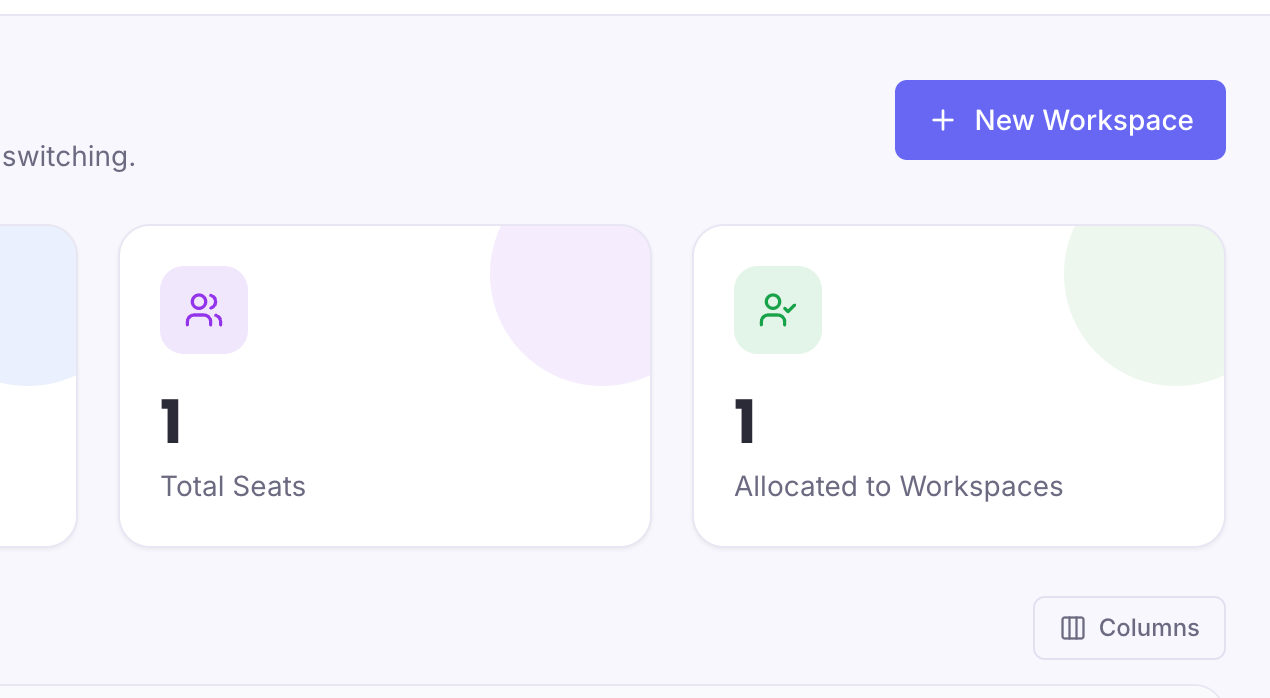Select the Allocated to Workspaces stat card

click(x=959, y=386)
